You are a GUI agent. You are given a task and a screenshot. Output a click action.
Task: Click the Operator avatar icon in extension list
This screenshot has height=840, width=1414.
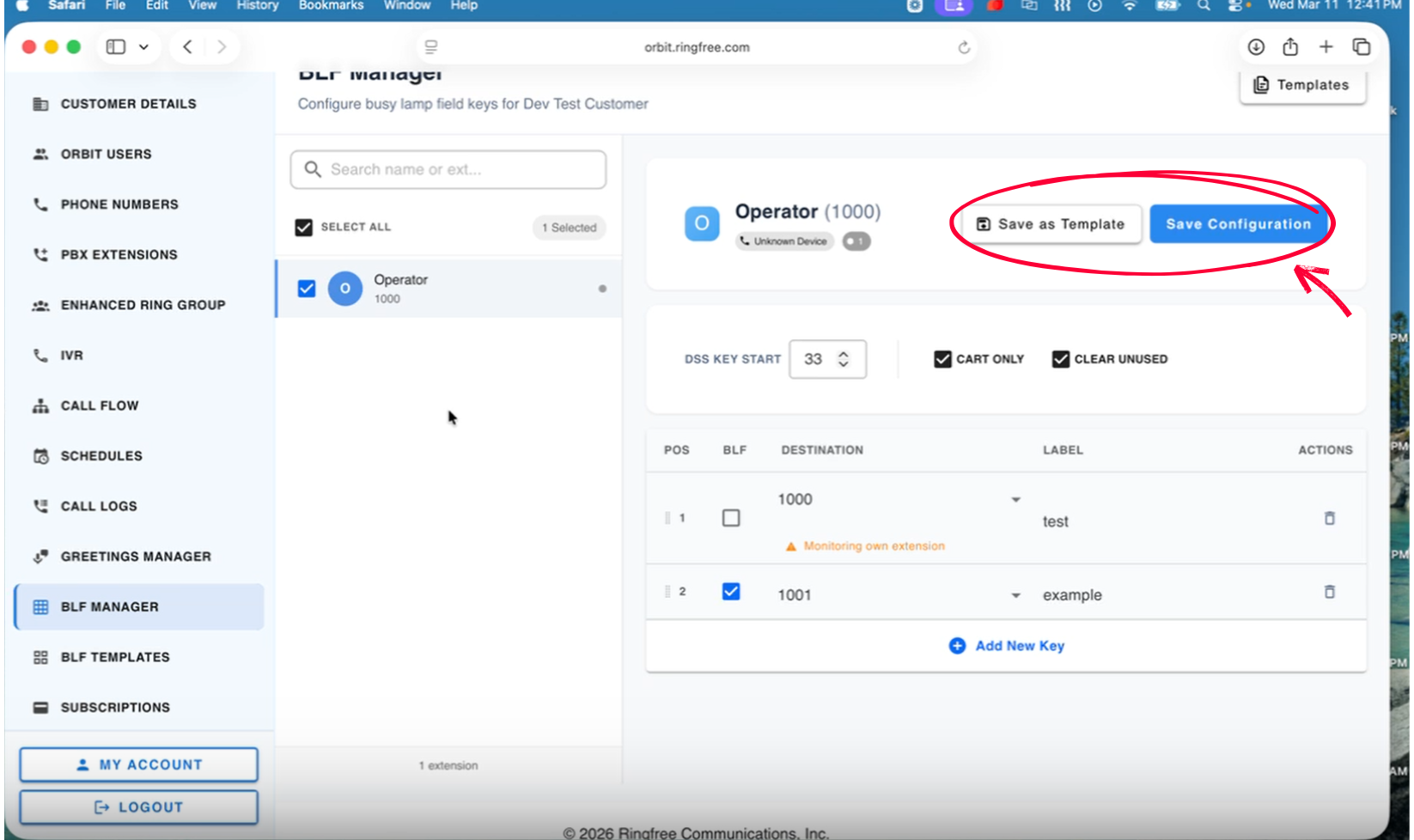[344, 289]
